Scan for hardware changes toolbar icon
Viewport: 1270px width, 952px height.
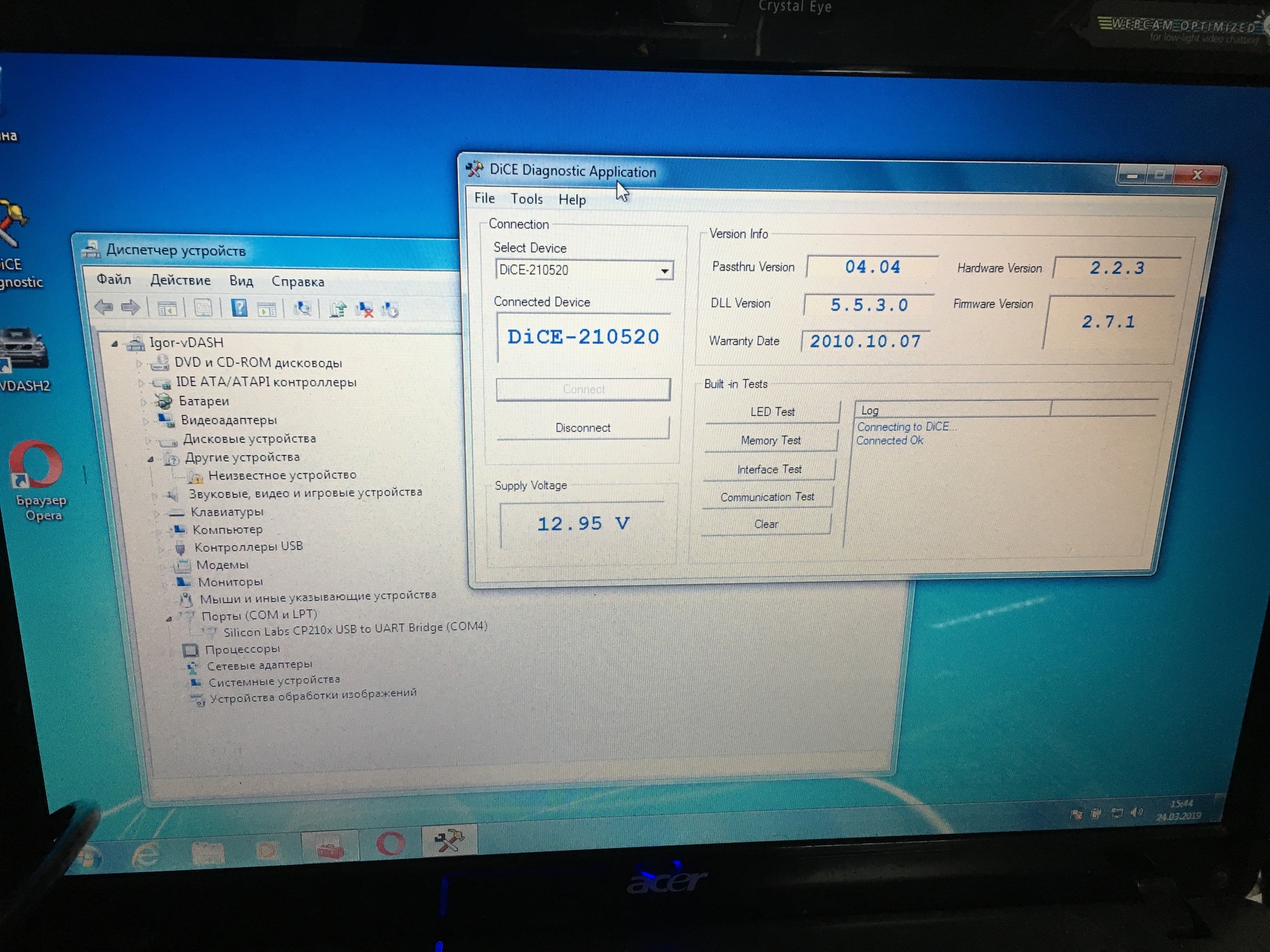[302, 309]
